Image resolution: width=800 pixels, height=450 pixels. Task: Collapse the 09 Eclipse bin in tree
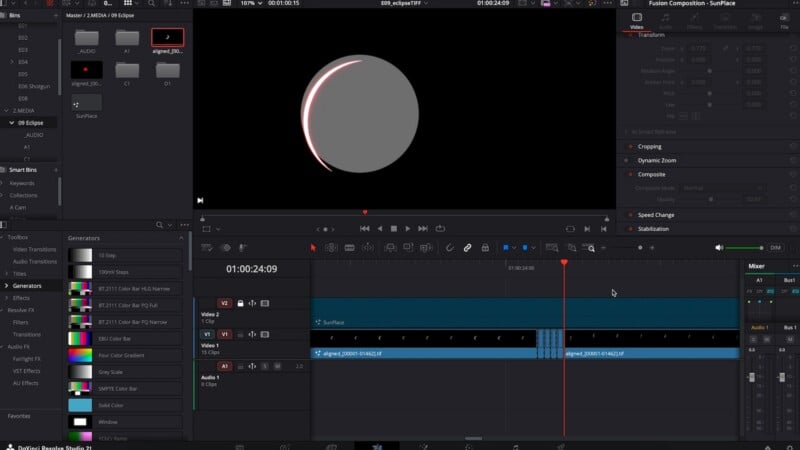coord(12,123)
